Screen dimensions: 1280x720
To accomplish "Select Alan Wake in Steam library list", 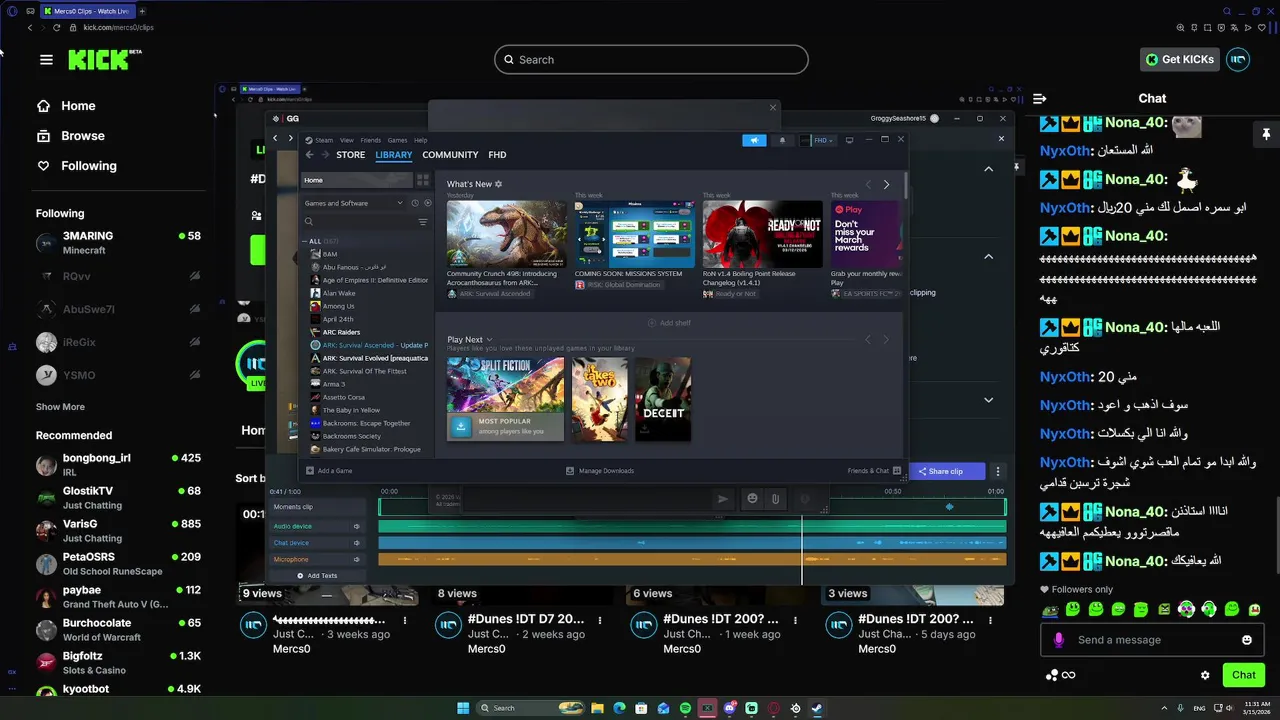I will coord(339,293).
